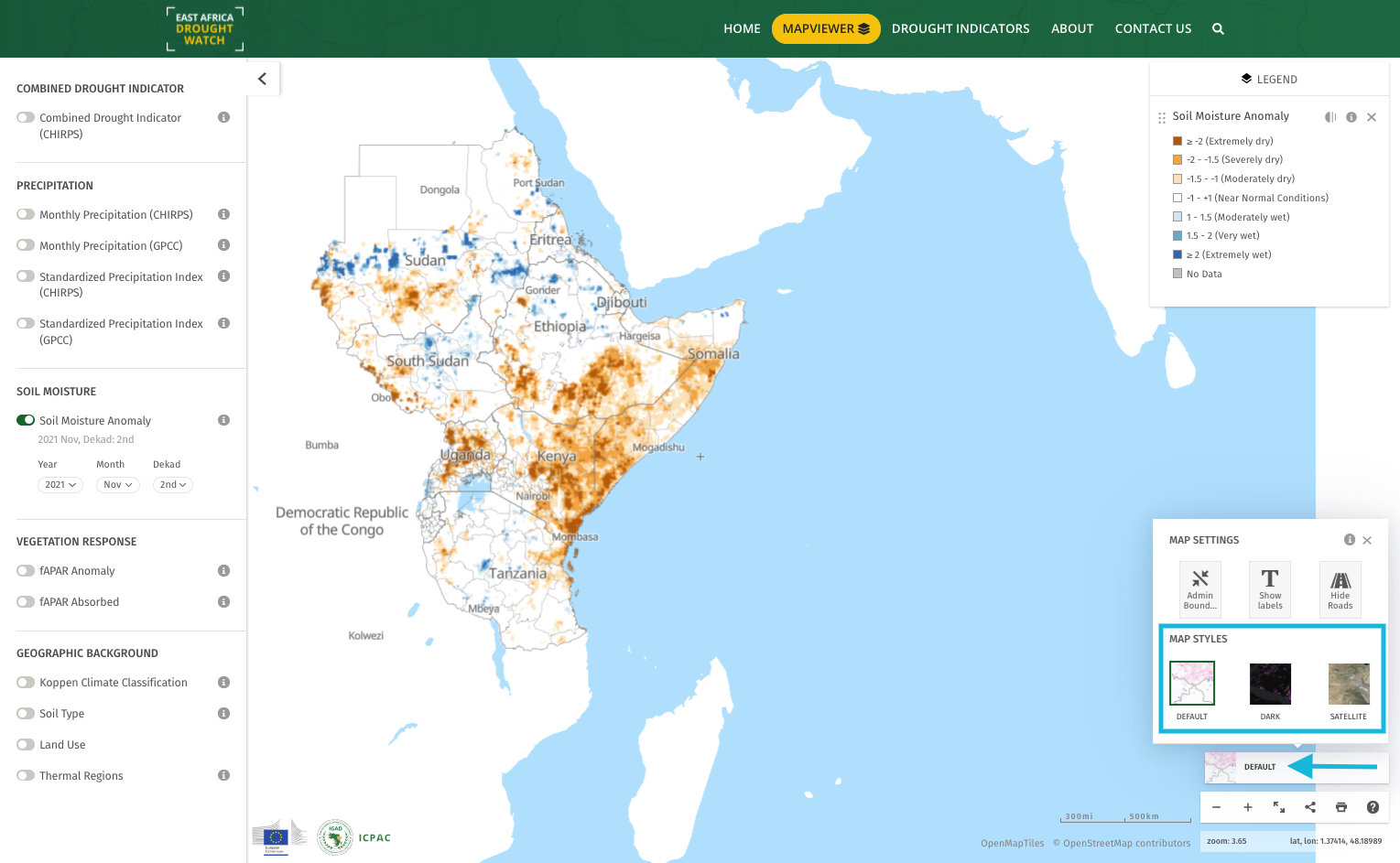View info icon for fAPAR Anomaly
The width and height of the screenshot is (1400, 863).
coord(223,570)
